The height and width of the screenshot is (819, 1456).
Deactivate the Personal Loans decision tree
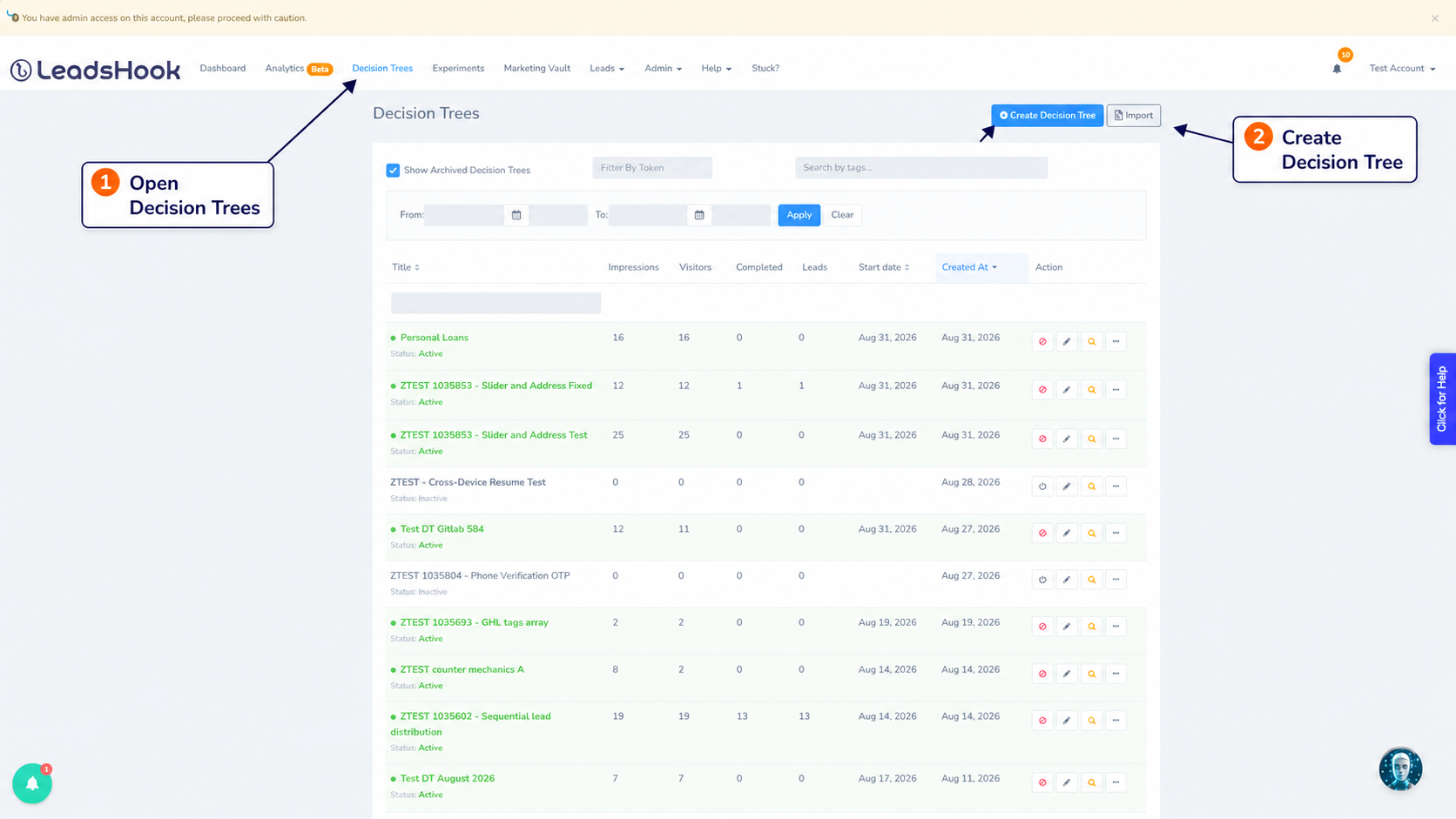[1042, 341]
